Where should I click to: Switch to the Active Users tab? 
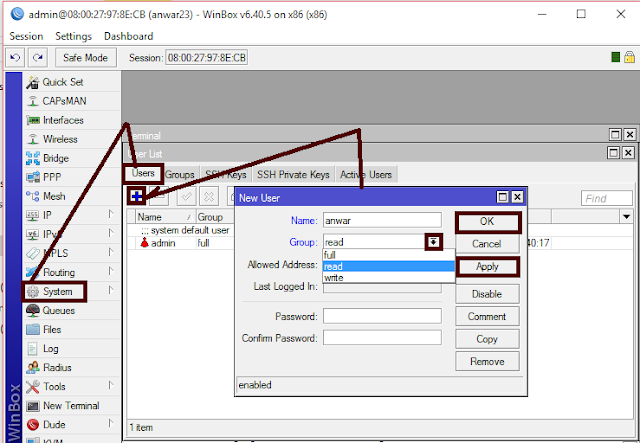click(366, 175)
